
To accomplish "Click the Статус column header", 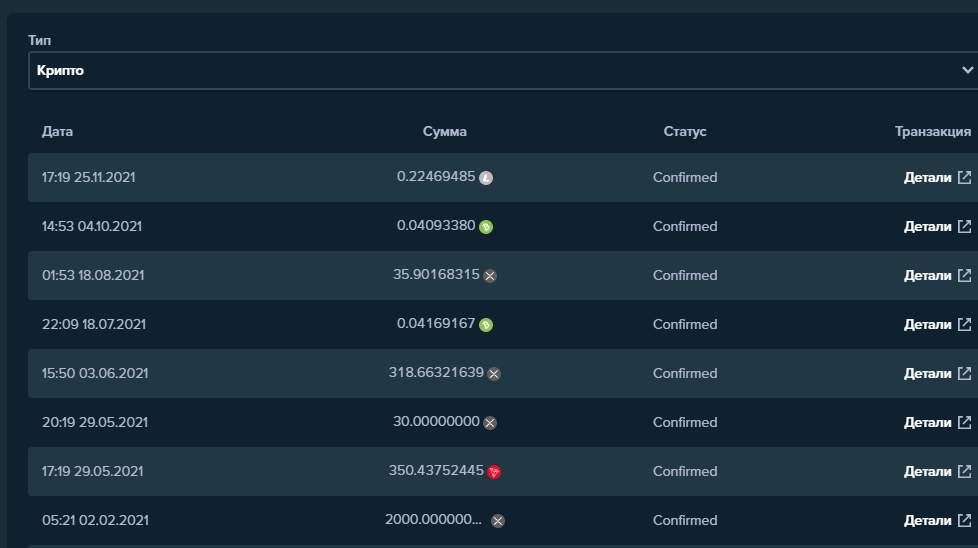I will tap(685, 131).
